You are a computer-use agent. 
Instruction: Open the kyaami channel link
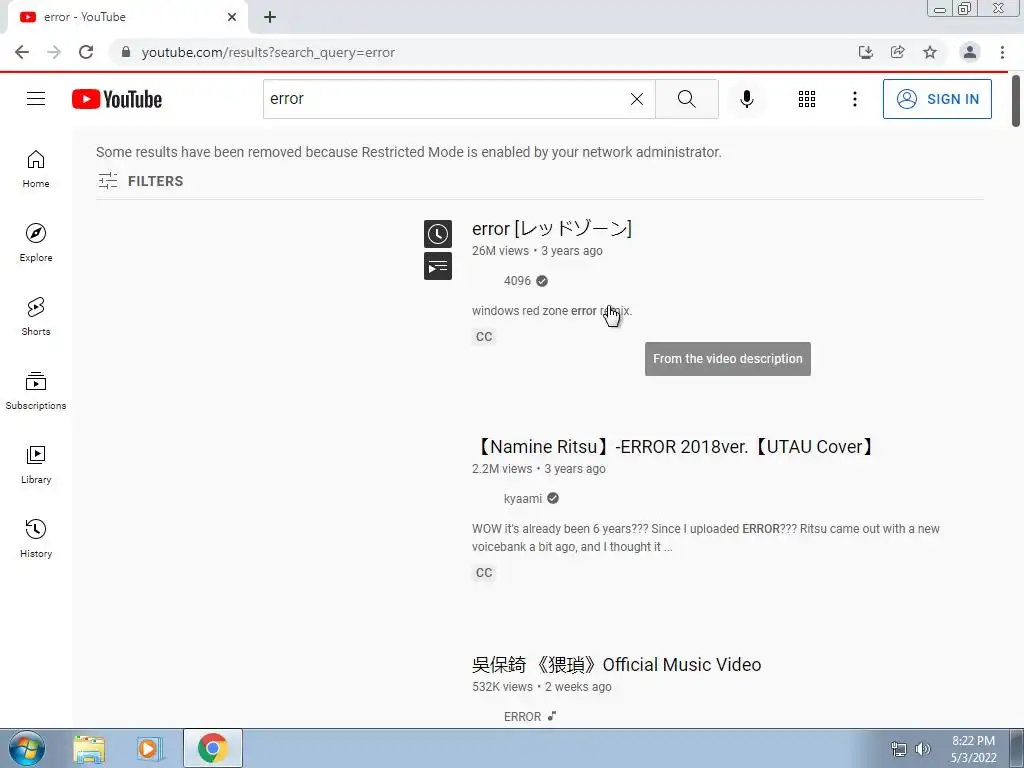click(522, 498)
